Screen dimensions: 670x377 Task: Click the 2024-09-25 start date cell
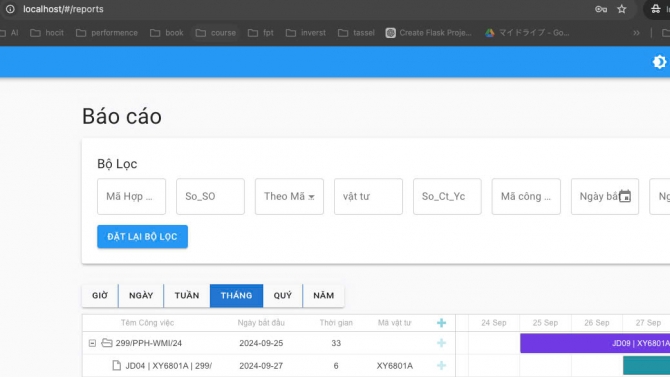tap(261, 343)
